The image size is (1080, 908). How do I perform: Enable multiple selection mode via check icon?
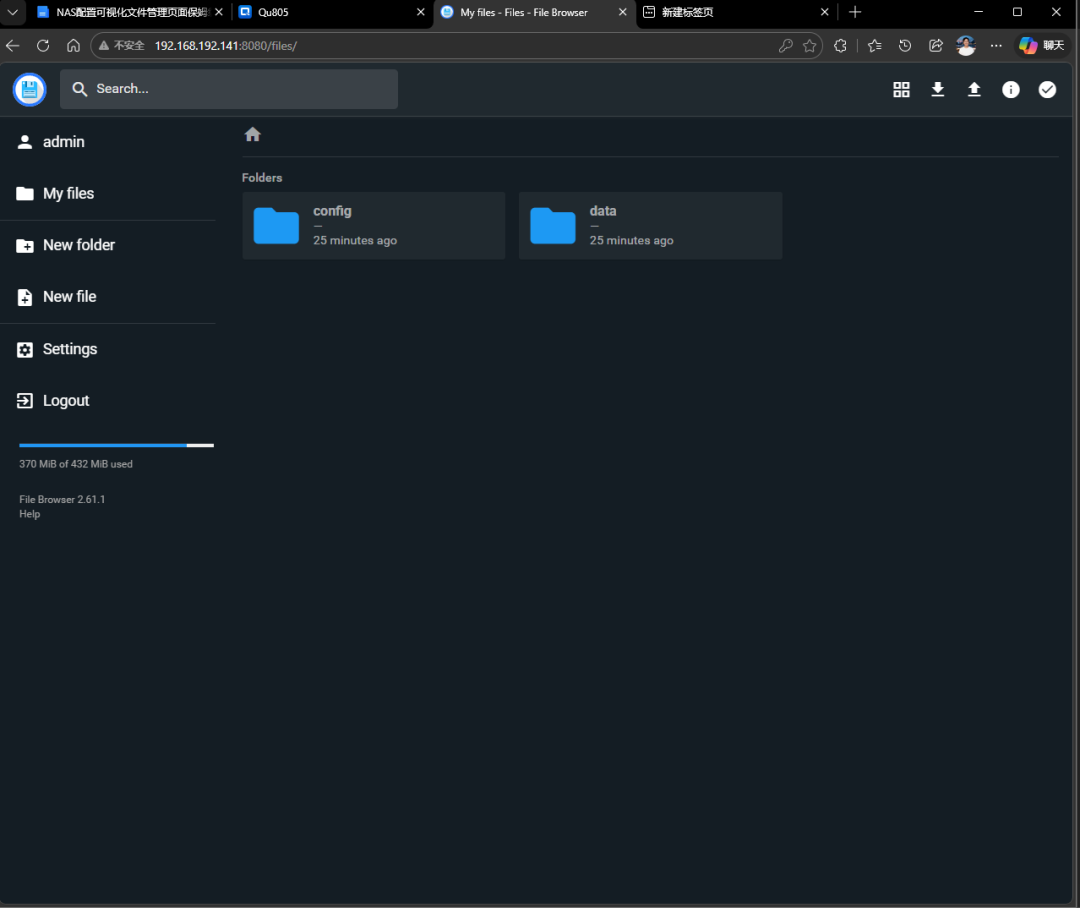click(1047, 89)
